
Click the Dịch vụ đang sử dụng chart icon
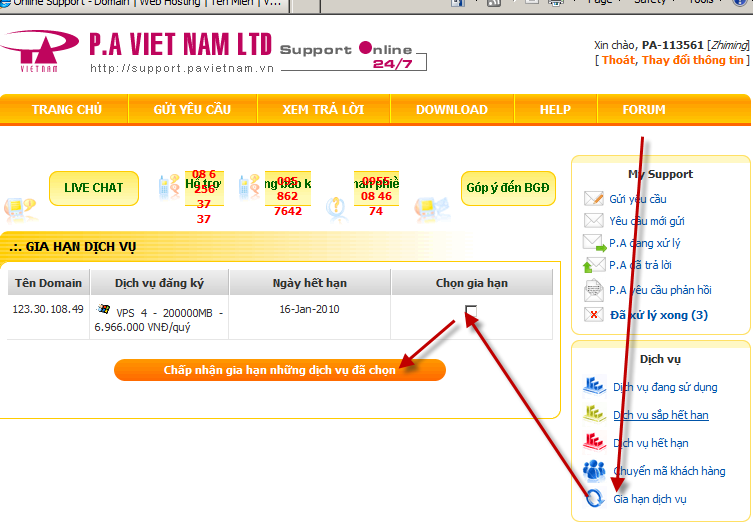click(595, 386)
